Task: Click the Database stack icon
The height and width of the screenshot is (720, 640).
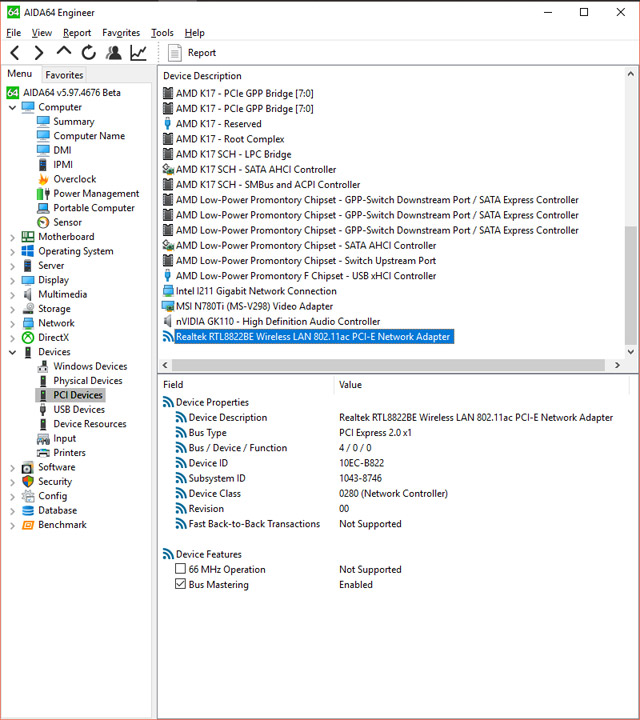Action: [x=28, y=510]
